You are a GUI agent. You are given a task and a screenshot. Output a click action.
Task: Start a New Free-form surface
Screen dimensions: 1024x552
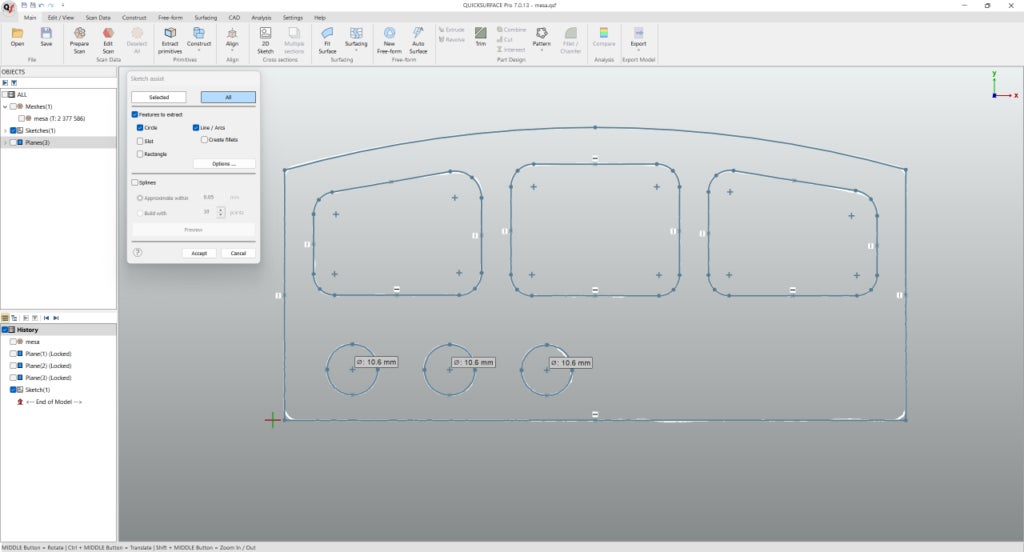389,34
